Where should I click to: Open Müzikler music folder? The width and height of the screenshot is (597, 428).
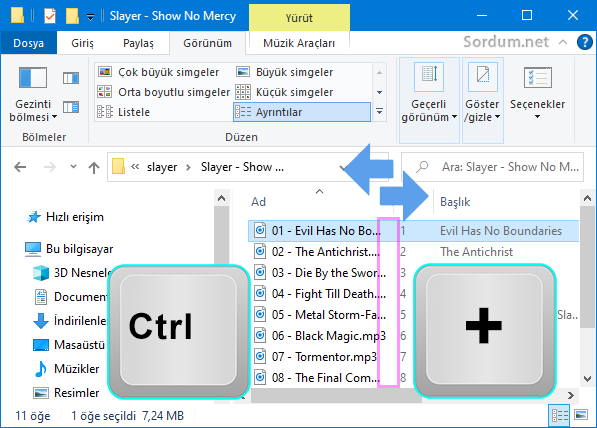(x=67, y=369)
